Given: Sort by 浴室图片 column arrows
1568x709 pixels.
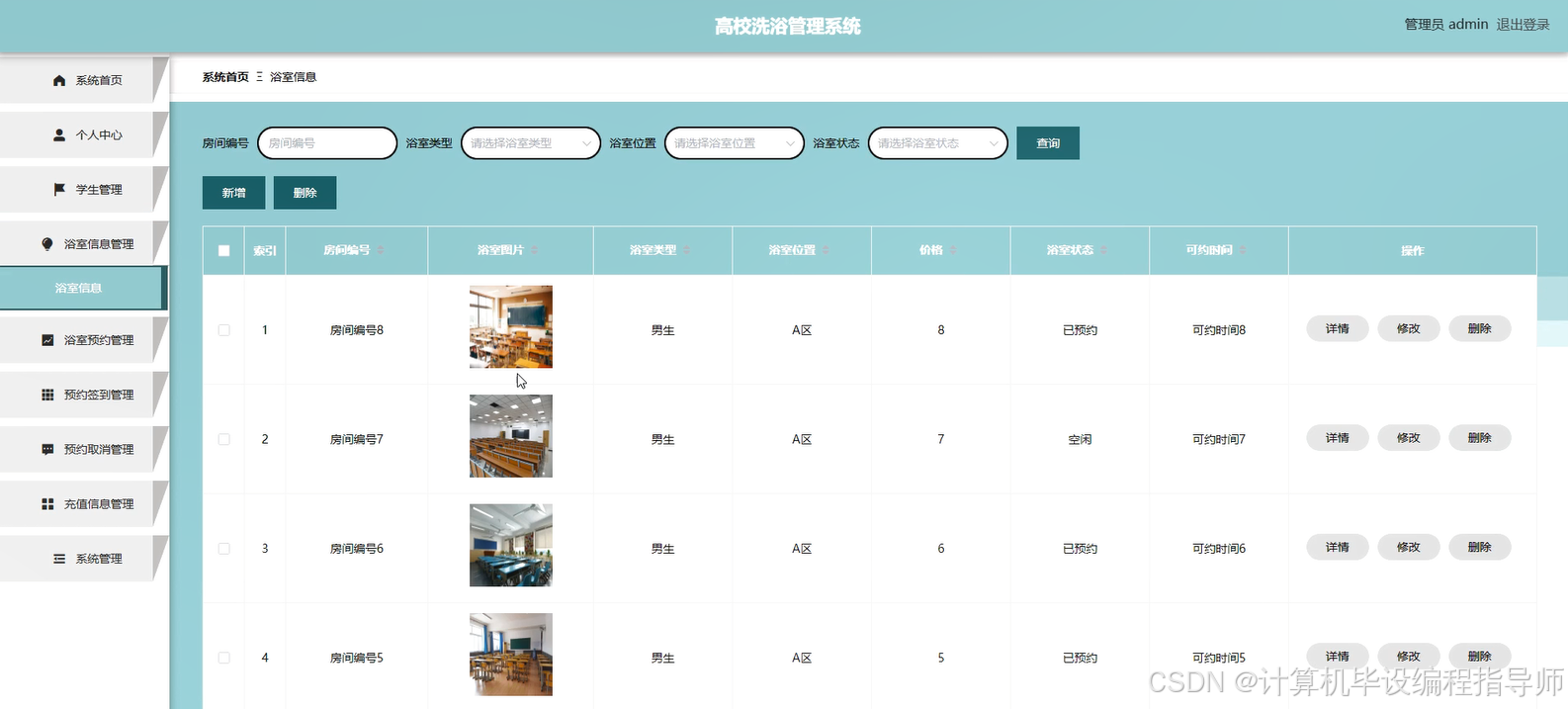Looking at the screenshot, I should click(535, 250).
